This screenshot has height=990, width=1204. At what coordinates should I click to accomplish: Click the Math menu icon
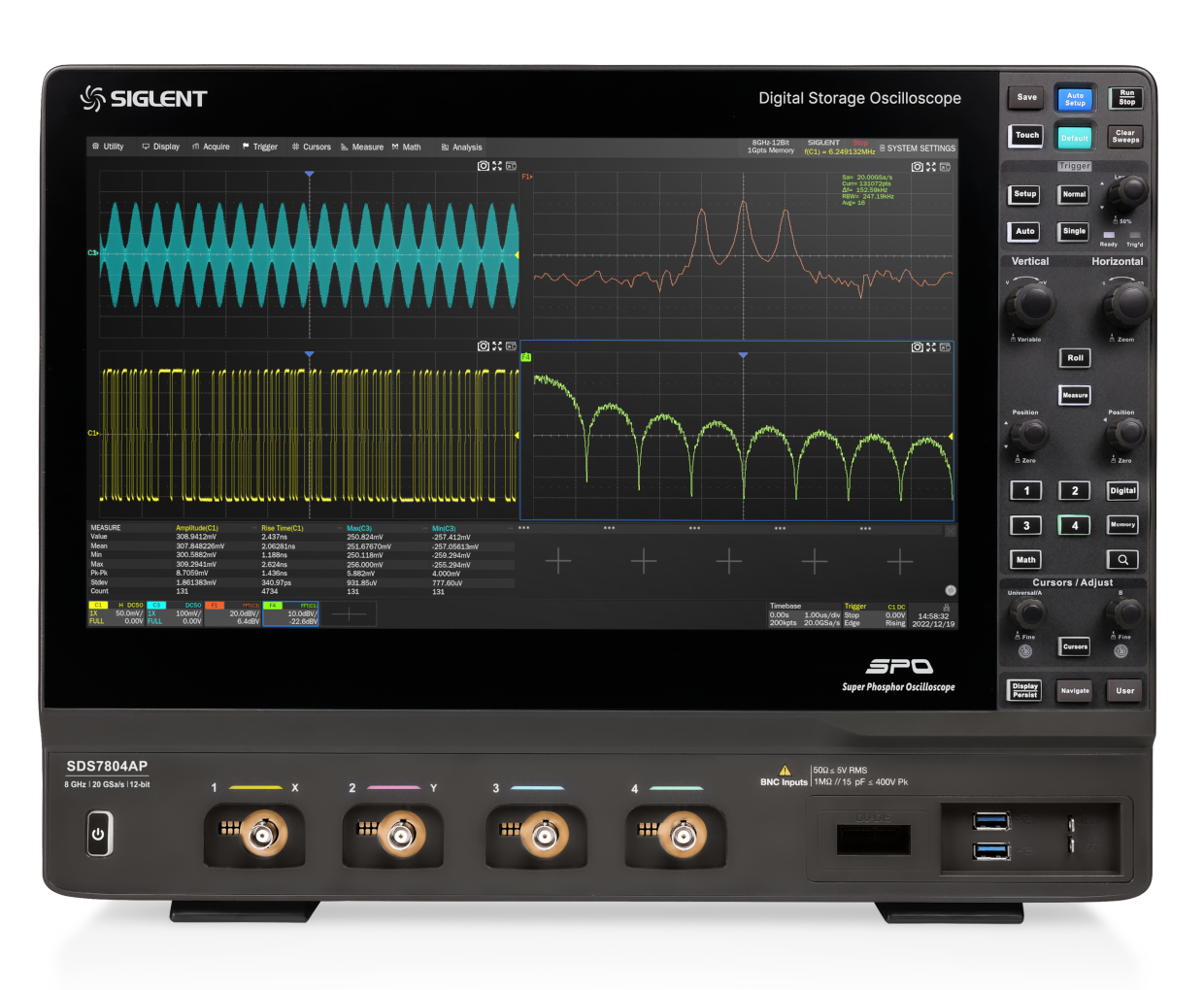tap(395, 147)
